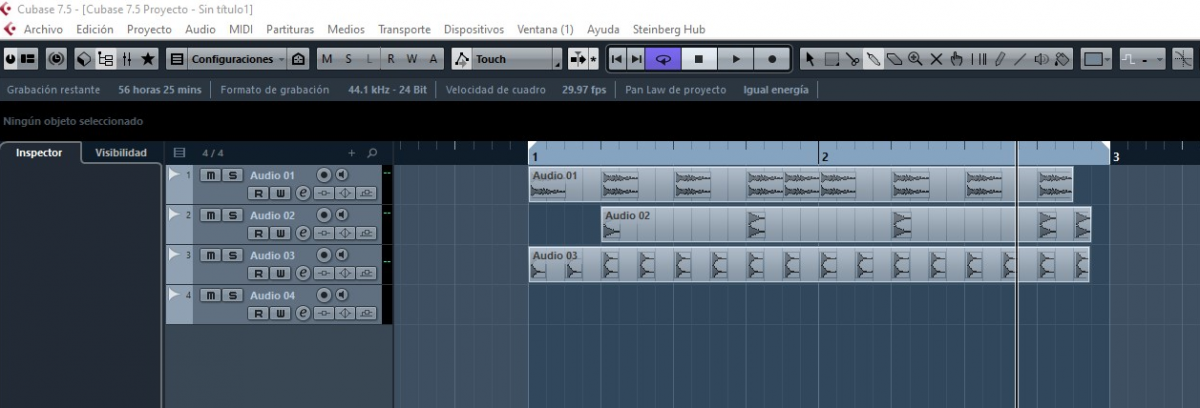The height and width of the screenshot is (408, 1200).
Task: Select the Audio 02 clip in timeline
Action: coord(680,216)
